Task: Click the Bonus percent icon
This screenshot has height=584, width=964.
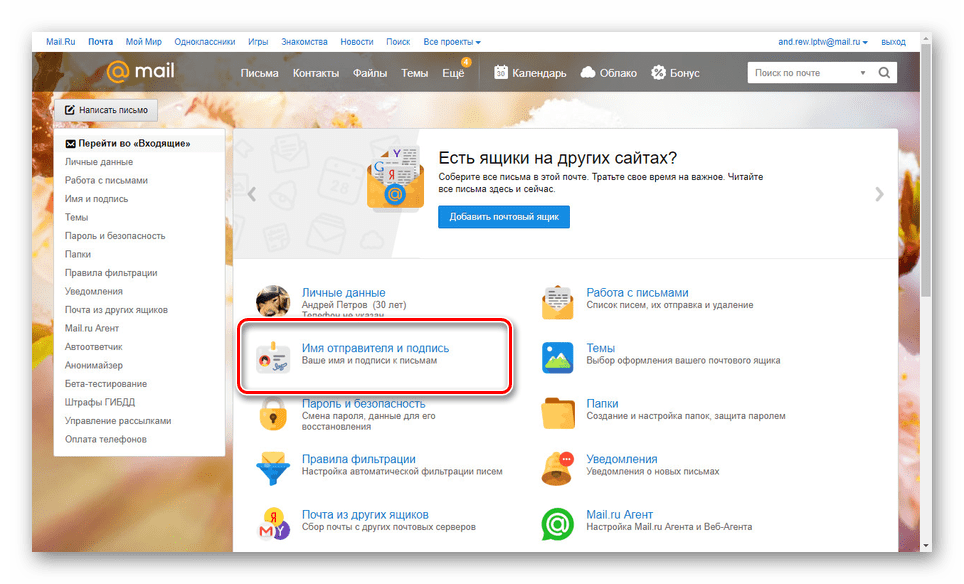Action: (x=659, y=73)
